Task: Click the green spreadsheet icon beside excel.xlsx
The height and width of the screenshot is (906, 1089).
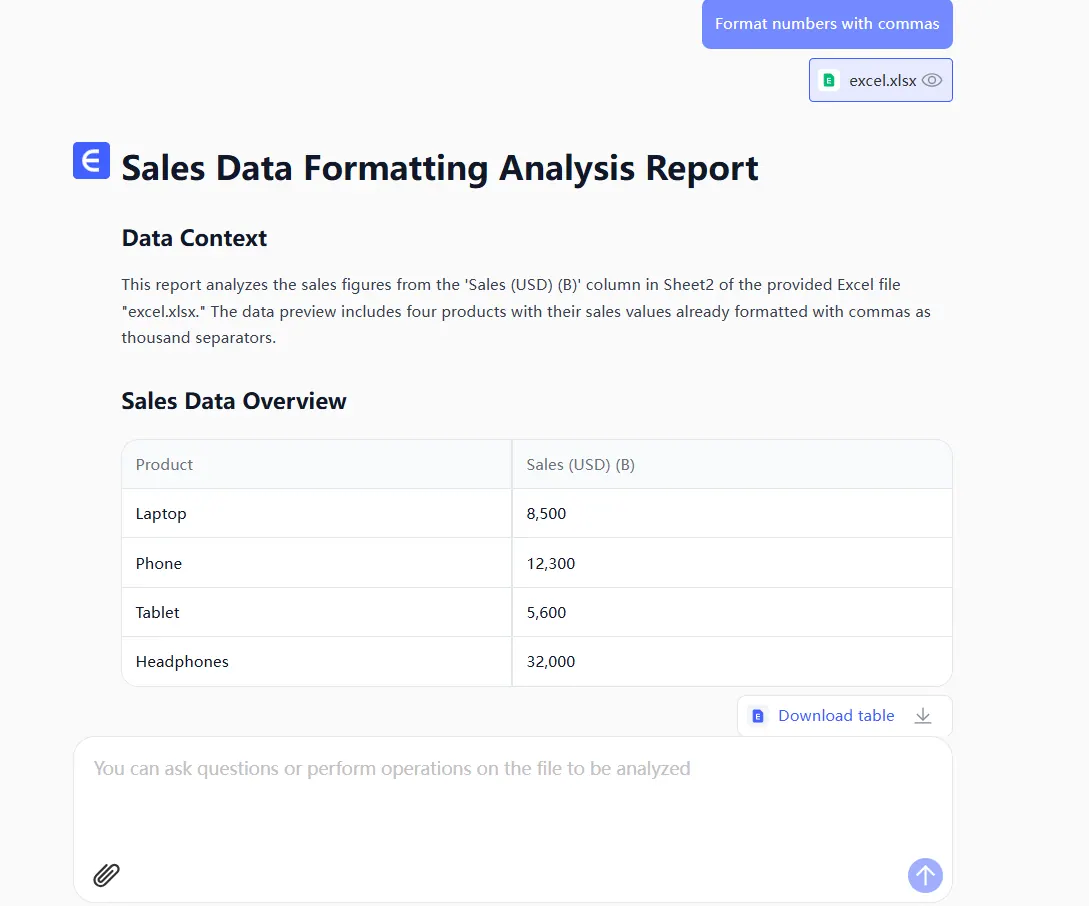Action: pyautogui.click(x=828, y=81)
